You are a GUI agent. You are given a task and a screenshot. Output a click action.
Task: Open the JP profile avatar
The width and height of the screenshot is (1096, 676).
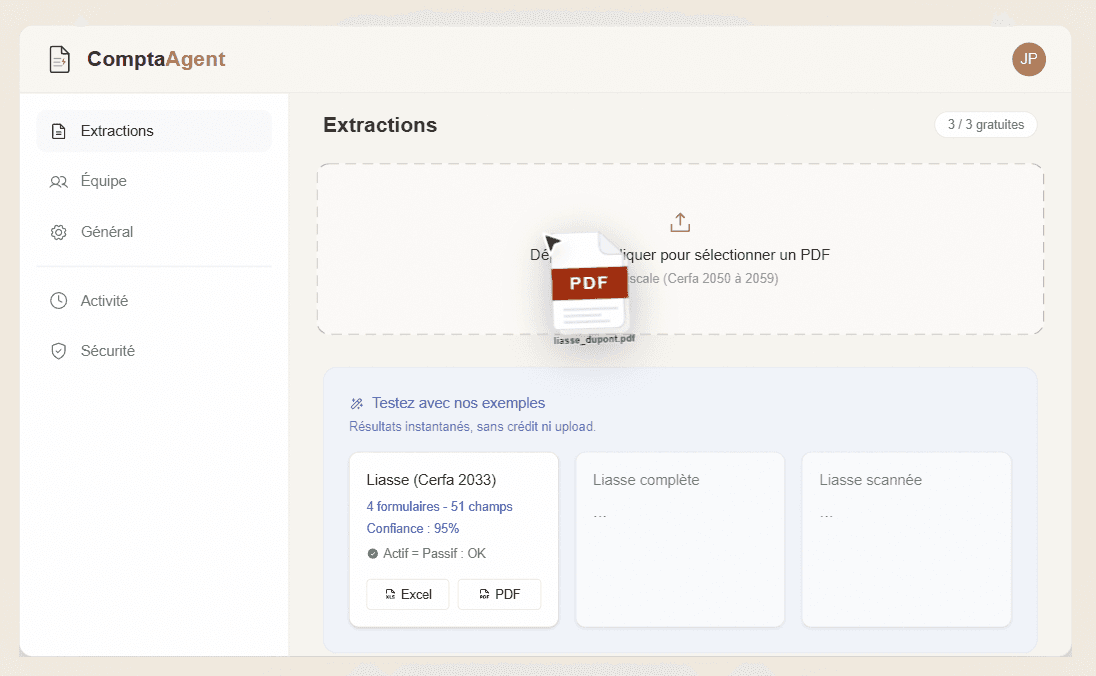pos(1029,59)
